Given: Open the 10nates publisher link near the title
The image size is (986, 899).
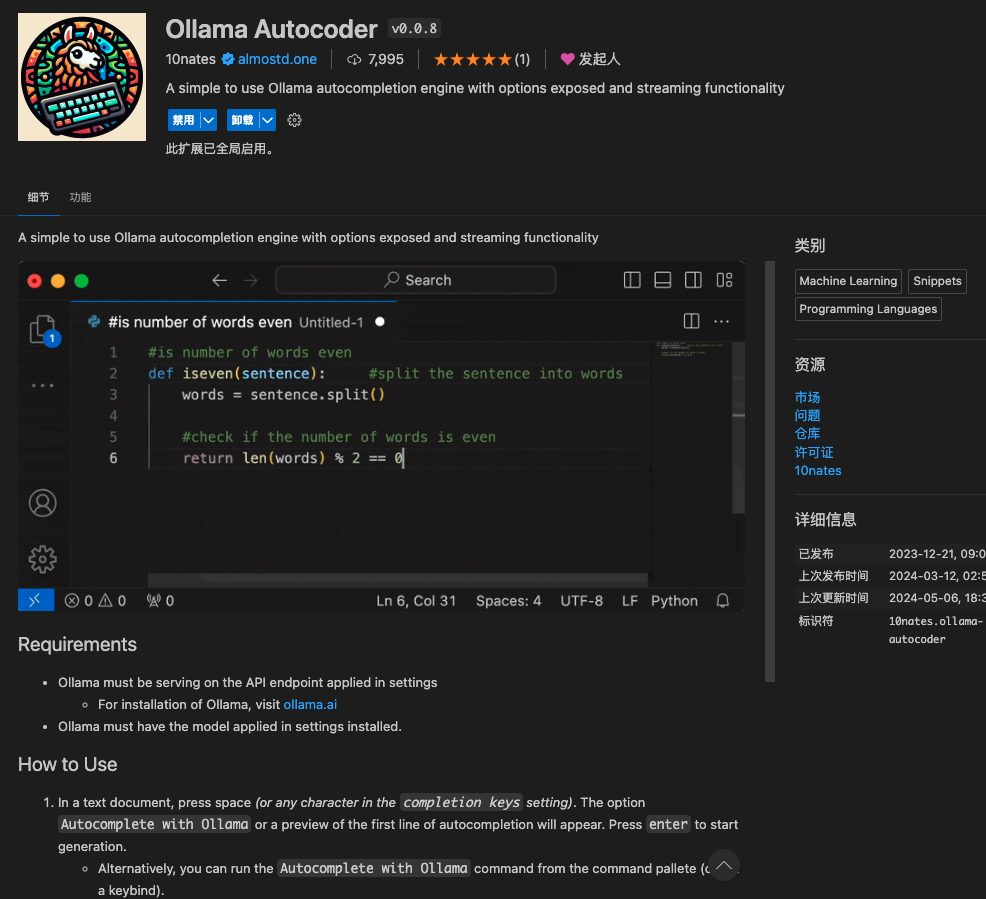Looking at the screenshot, I should point(191,59).
